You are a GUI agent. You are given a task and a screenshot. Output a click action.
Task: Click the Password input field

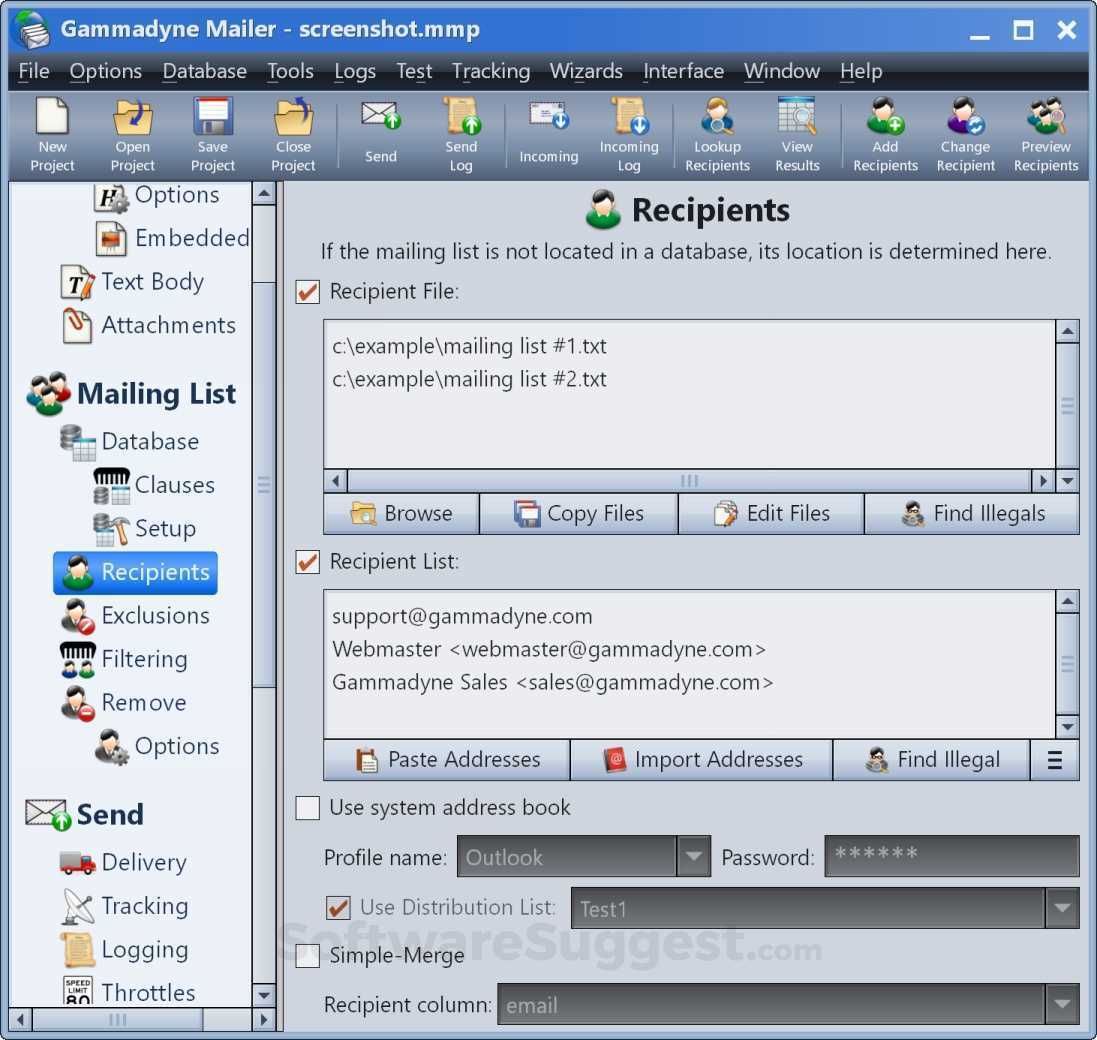coord(951,856)
